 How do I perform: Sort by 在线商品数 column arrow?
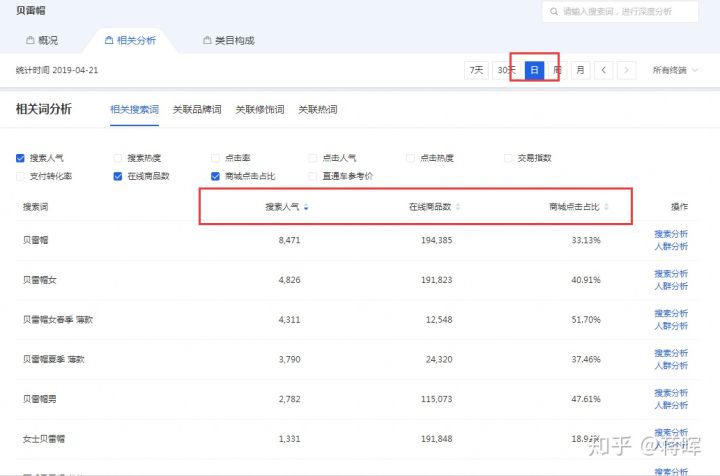(x=458, y=207)
